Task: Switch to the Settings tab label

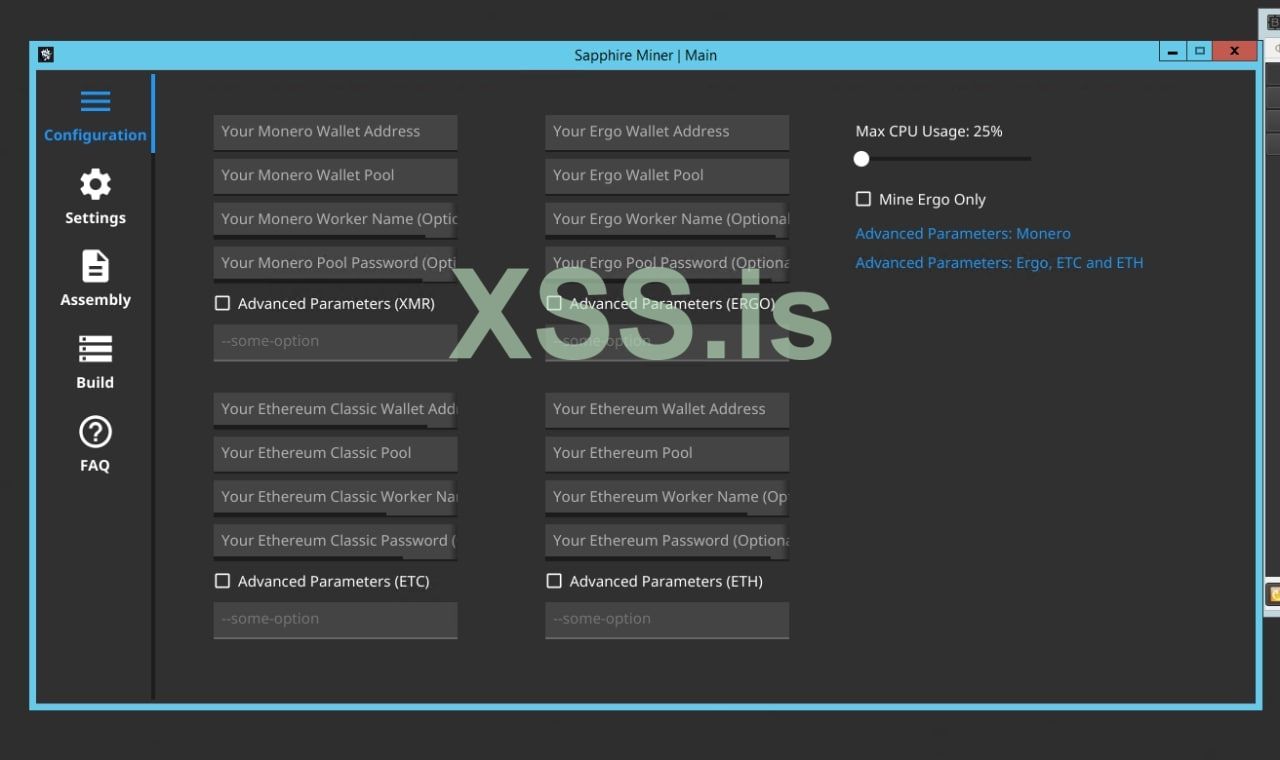Action: pos(95,218)
